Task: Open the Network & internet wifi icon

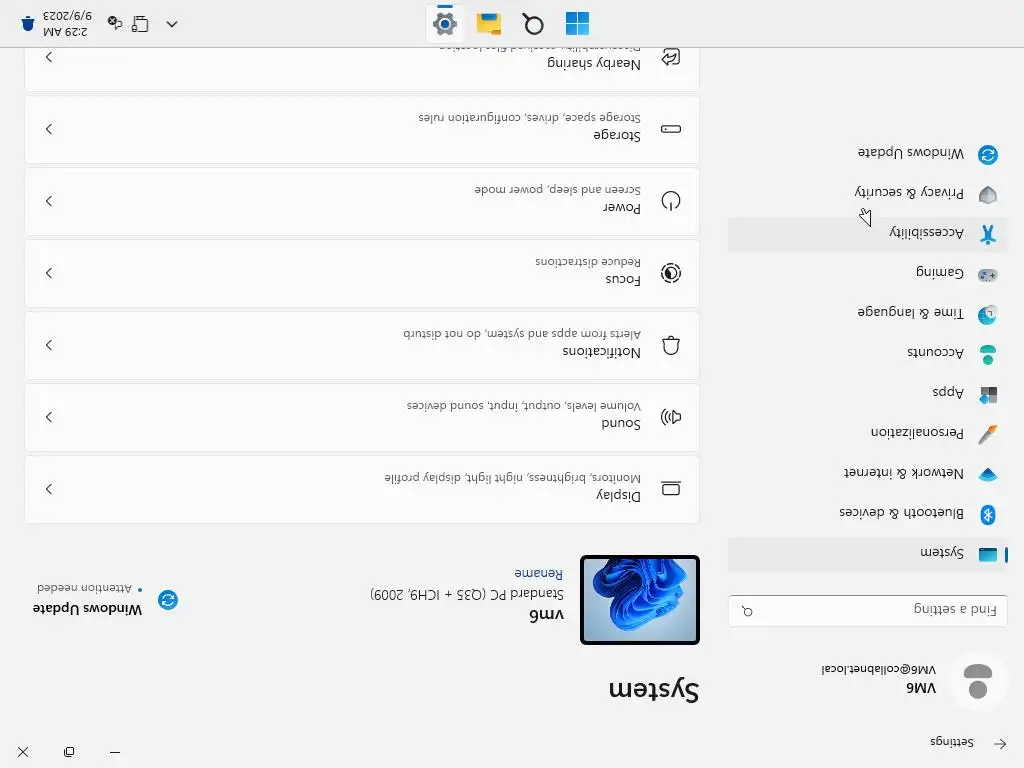Action: pos(987,474)
